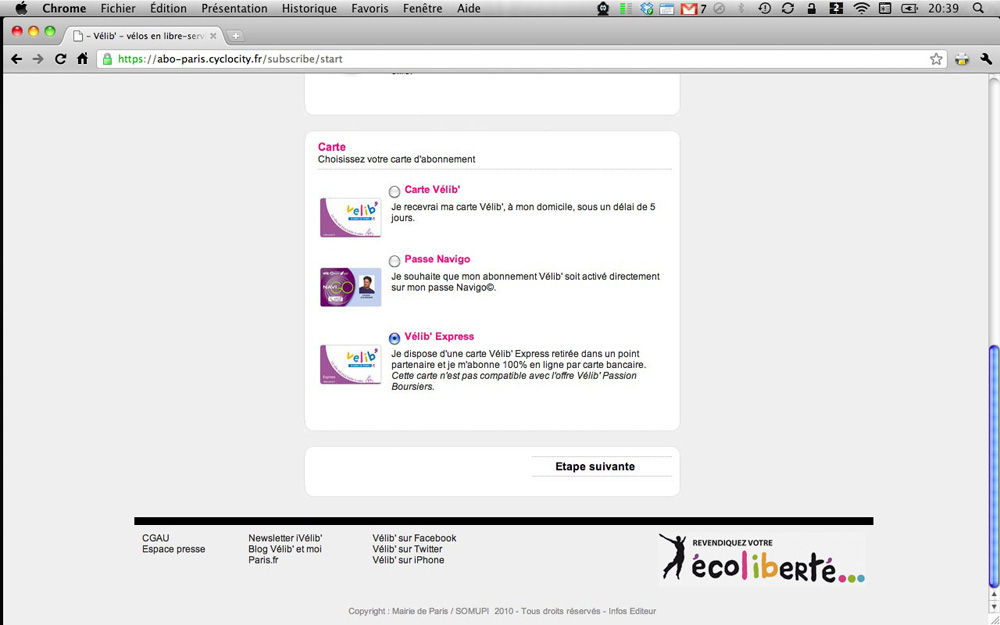
Task: Click the browser back arrow
Action: point(16,59)
